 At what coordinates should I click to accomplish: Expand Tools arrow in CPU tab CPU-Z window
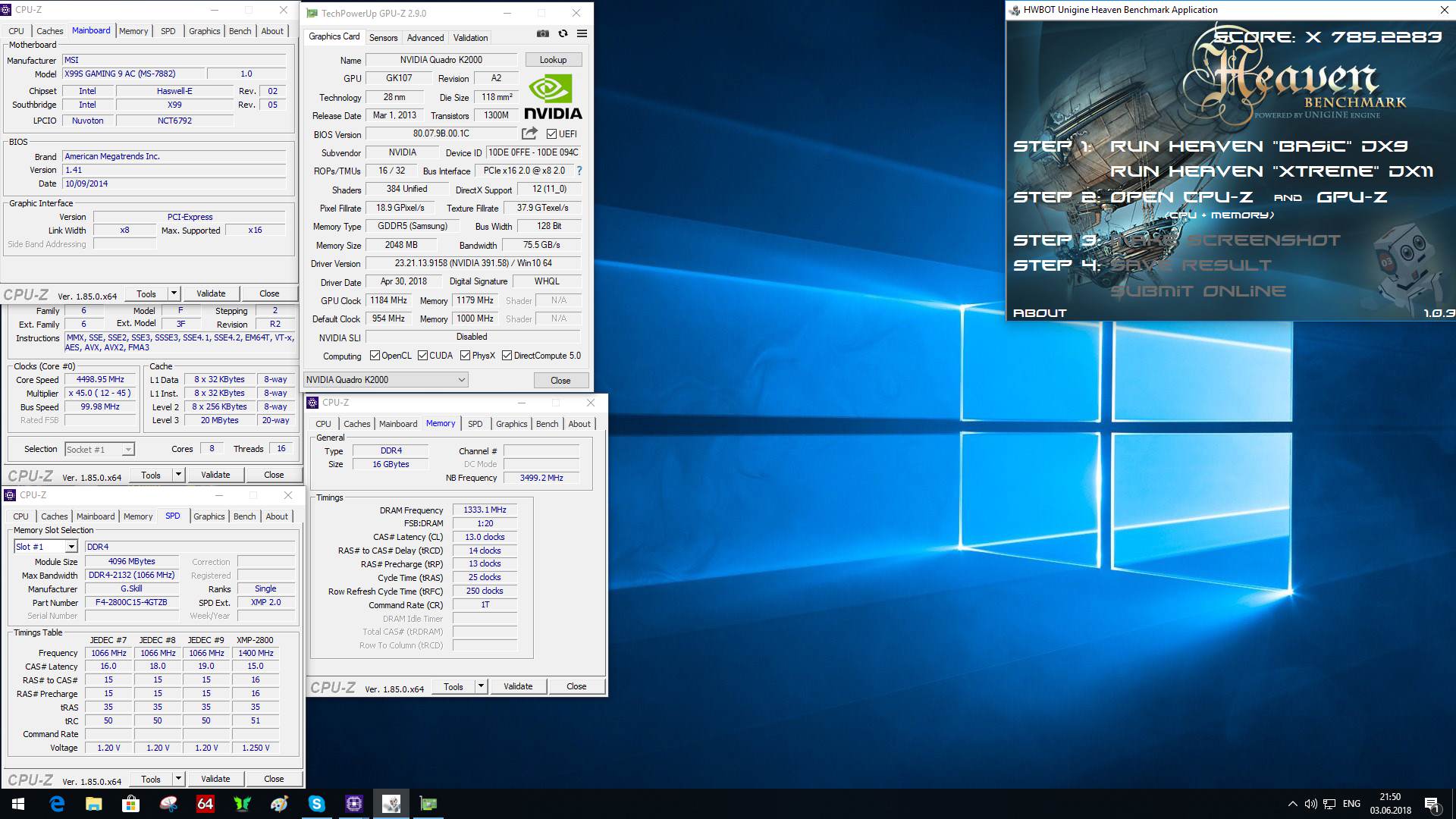[x=178, y=475]
